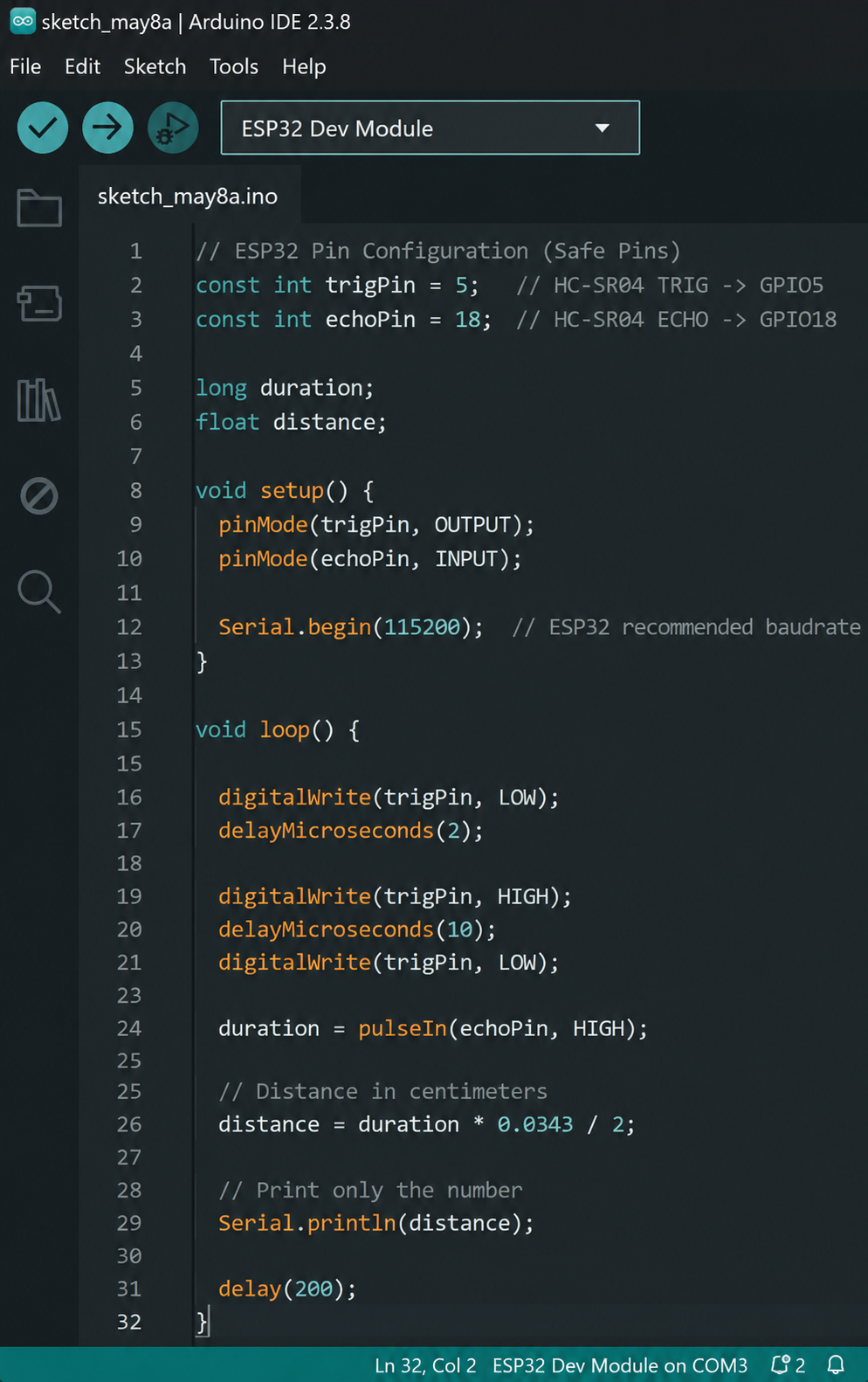868x1382 pixels.
Task: Click the closing brace on line 32
Action: click(202, 1322)
